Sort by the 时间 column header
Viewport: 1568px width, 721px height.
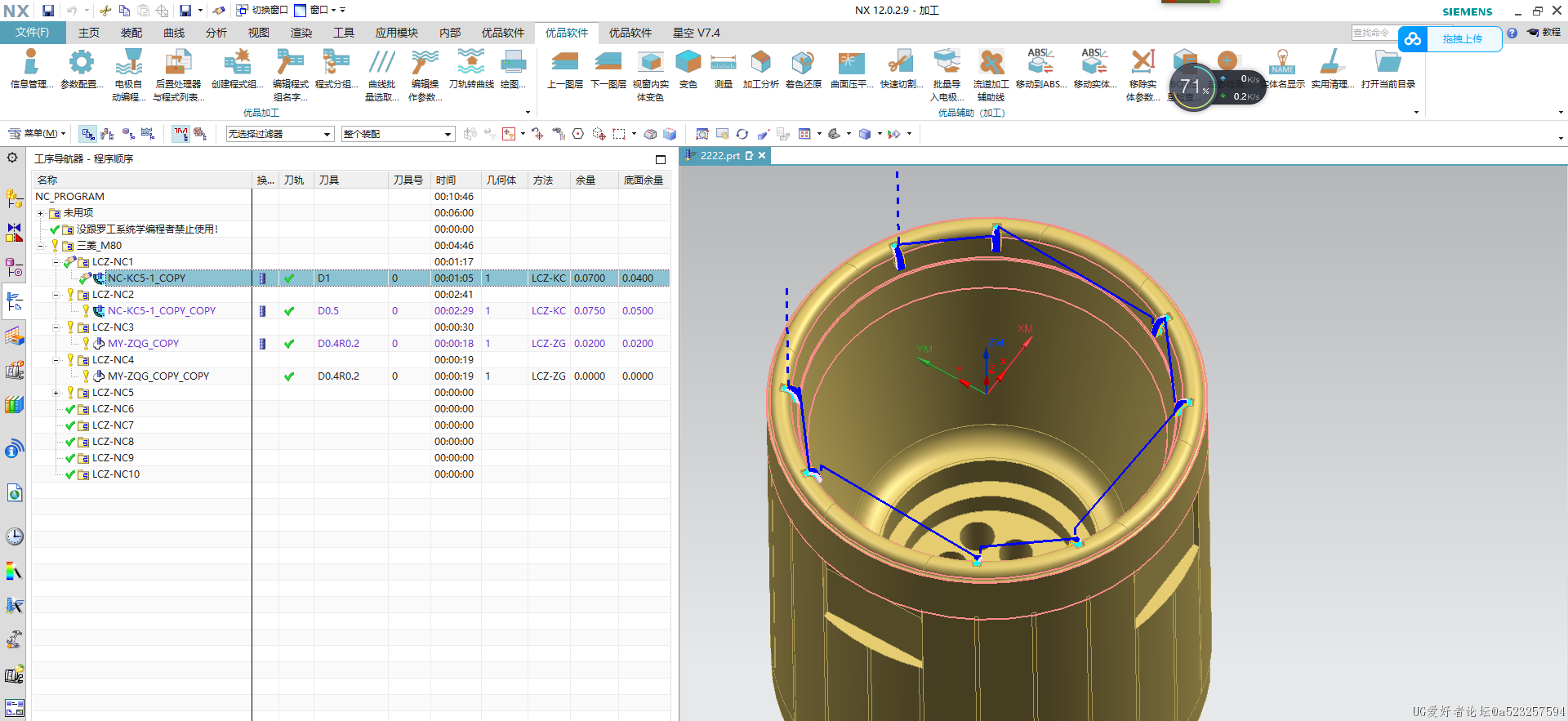(456, 180)
